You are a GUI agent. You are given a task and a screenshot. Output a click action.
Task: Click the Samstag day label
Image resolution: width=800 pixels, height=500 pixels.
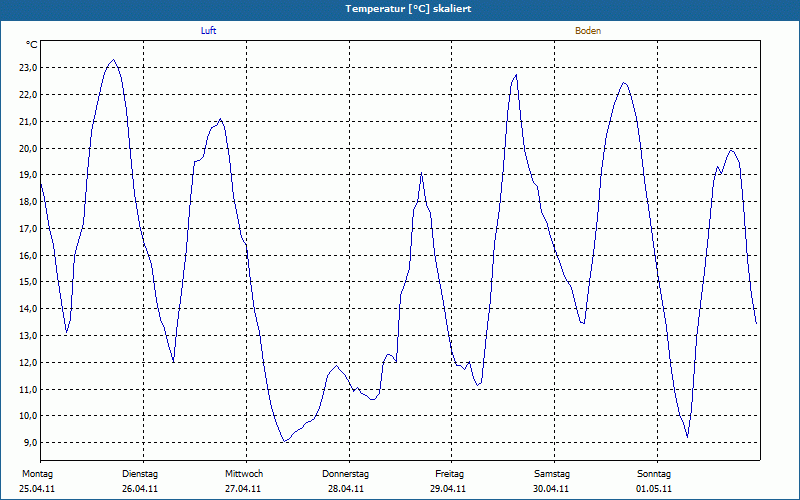552,474
